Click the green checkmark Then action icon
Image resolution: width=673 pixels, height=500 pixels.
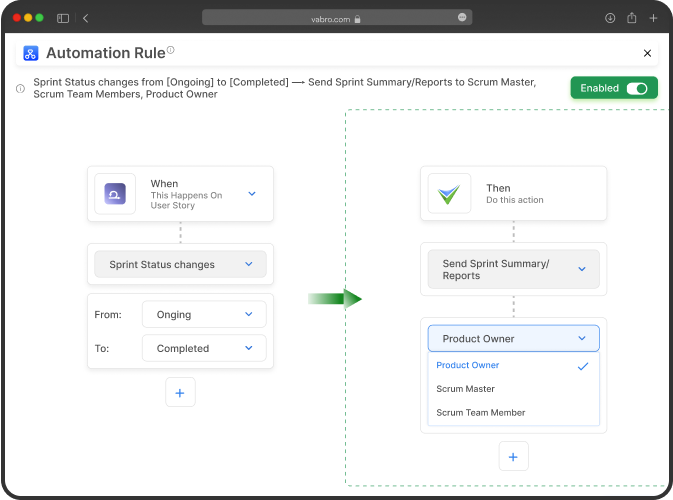(449, 193)
